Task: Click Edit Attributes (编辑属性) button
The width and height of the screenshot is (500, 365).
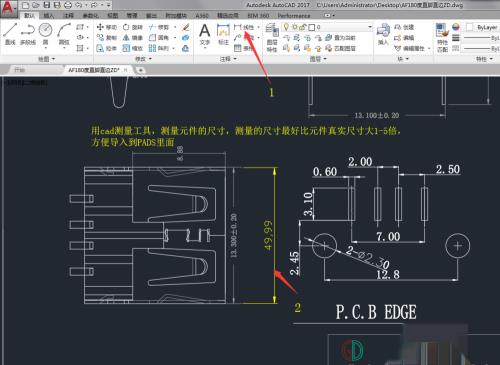Action: (410, 49)
